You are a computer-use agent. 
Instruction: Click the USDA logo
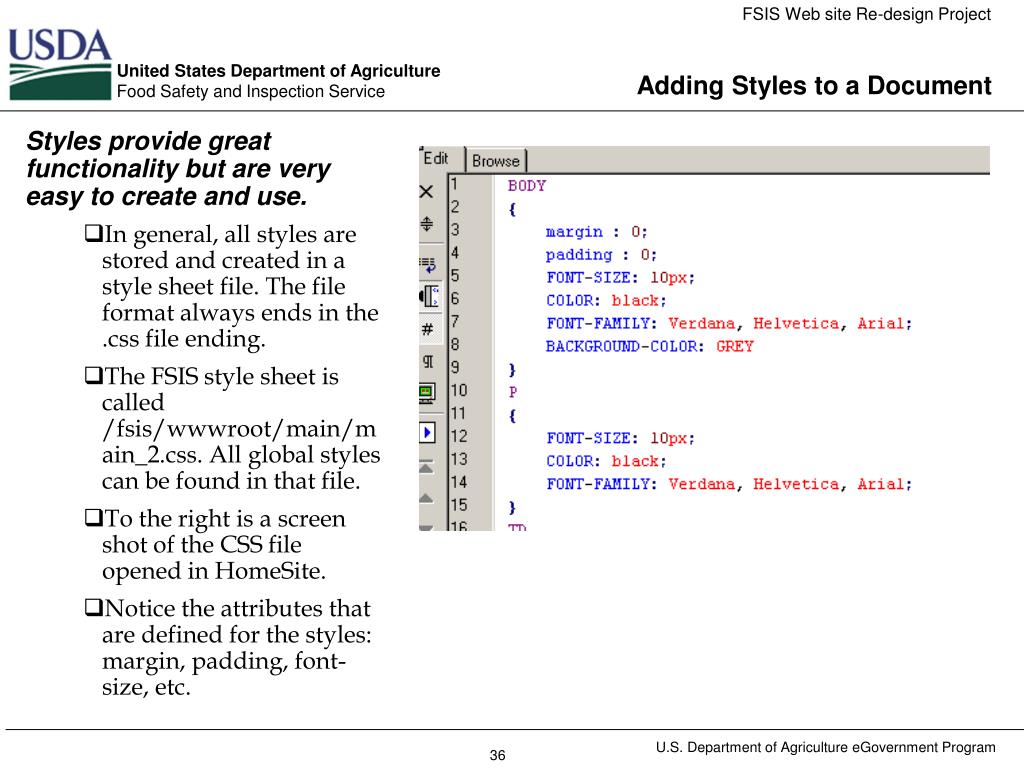click(x=59, y=64)
